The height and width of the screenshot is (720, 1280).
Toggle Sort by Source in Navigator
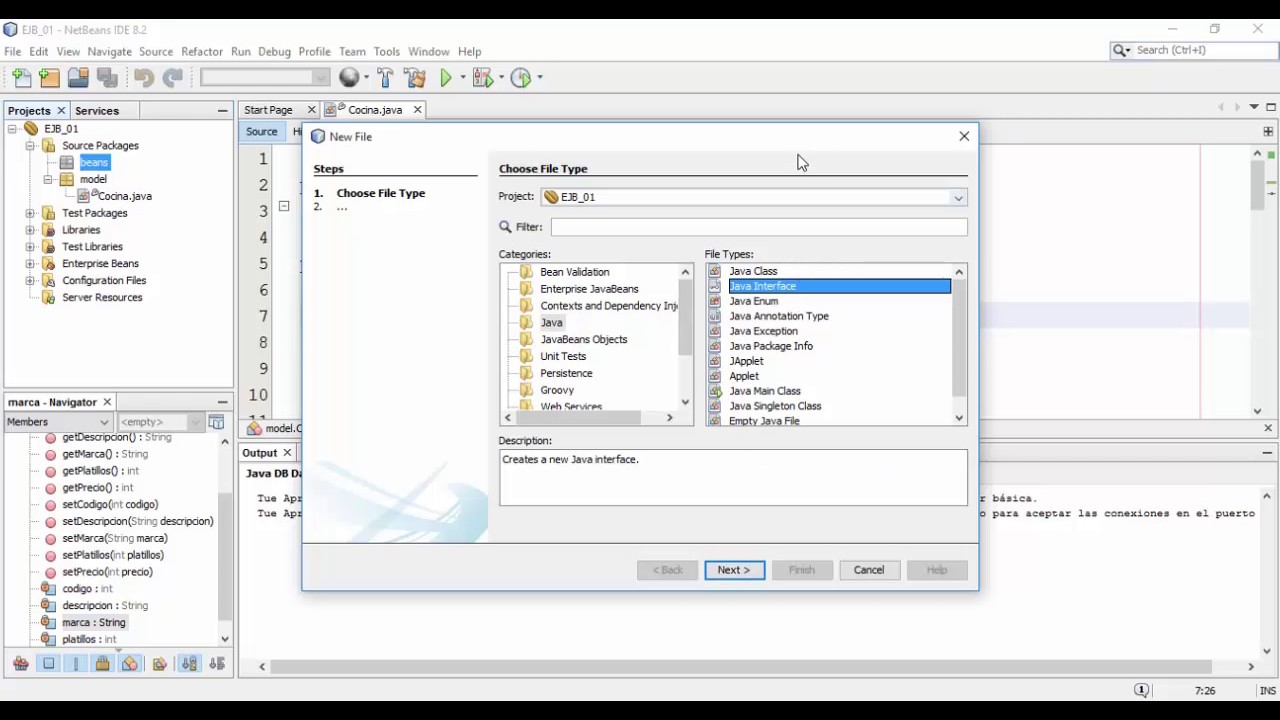click(216, 664)
